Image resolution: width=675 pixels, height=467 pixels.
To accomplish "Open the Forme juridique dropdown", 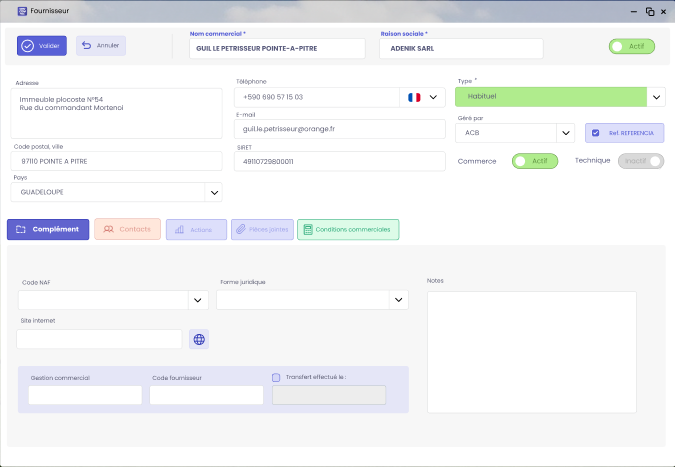I will (398, 300).
